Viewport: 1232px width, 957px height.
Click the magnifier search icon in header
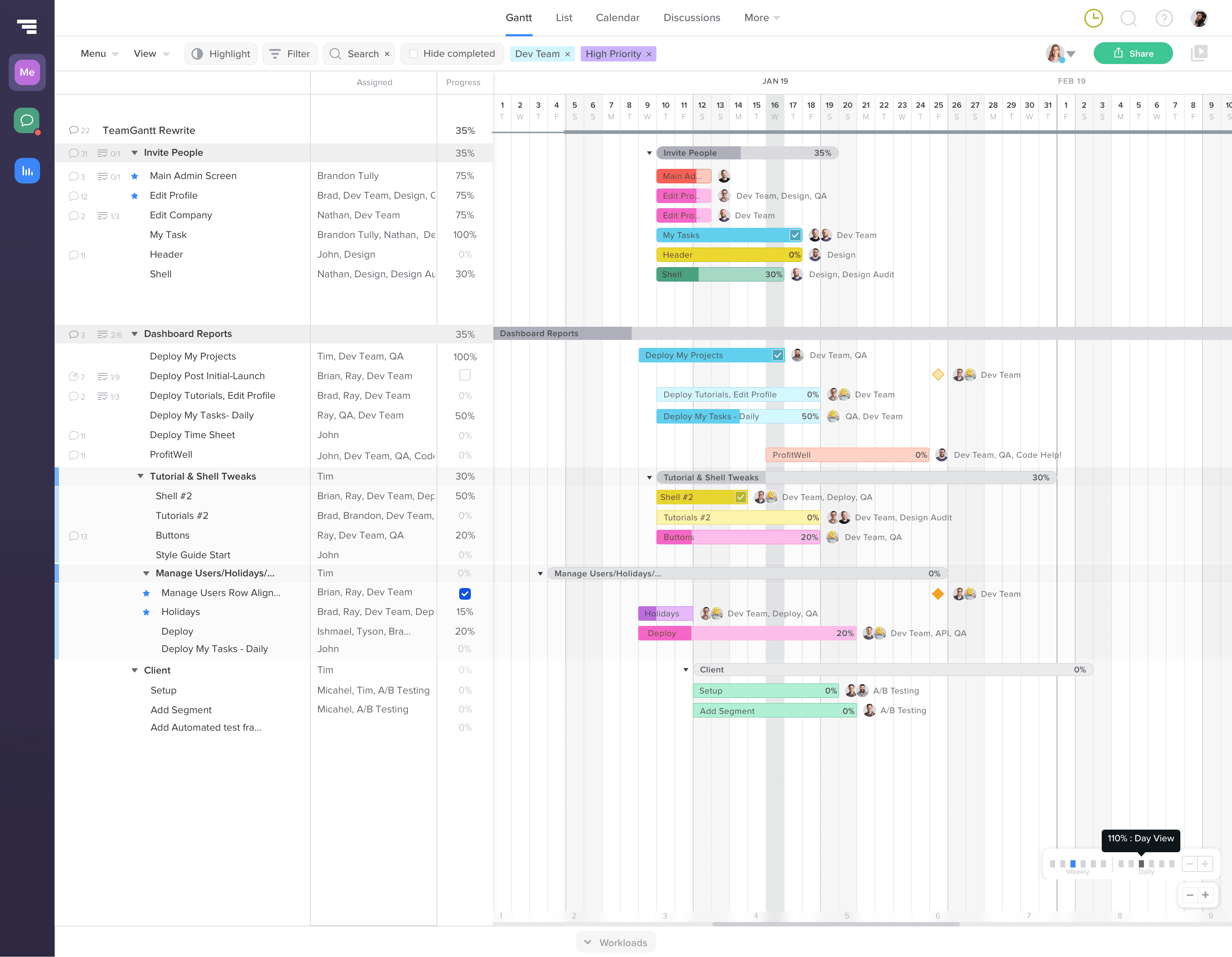click(1128, 18)
